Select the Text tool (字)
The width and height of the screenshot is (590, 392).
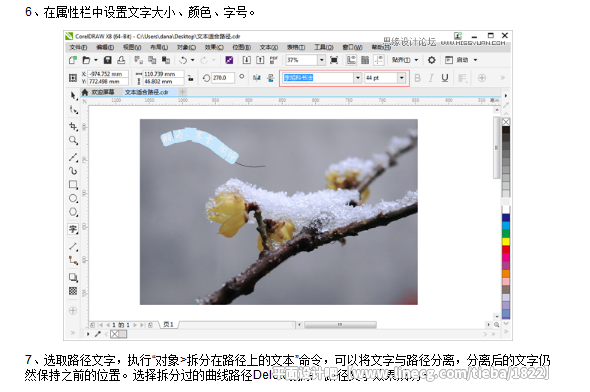coord(73,229)
